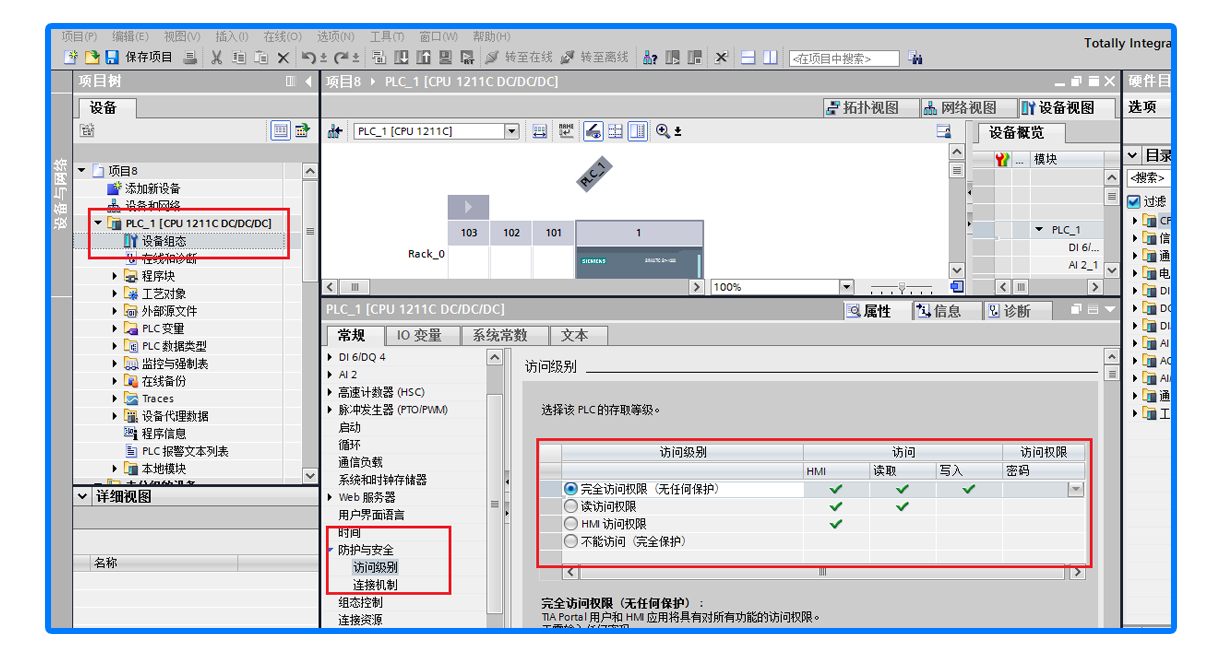The height and width of the screenshot is (650, 1214).
Task: Expand the 程序块 tree node
Action: [115, 276]
